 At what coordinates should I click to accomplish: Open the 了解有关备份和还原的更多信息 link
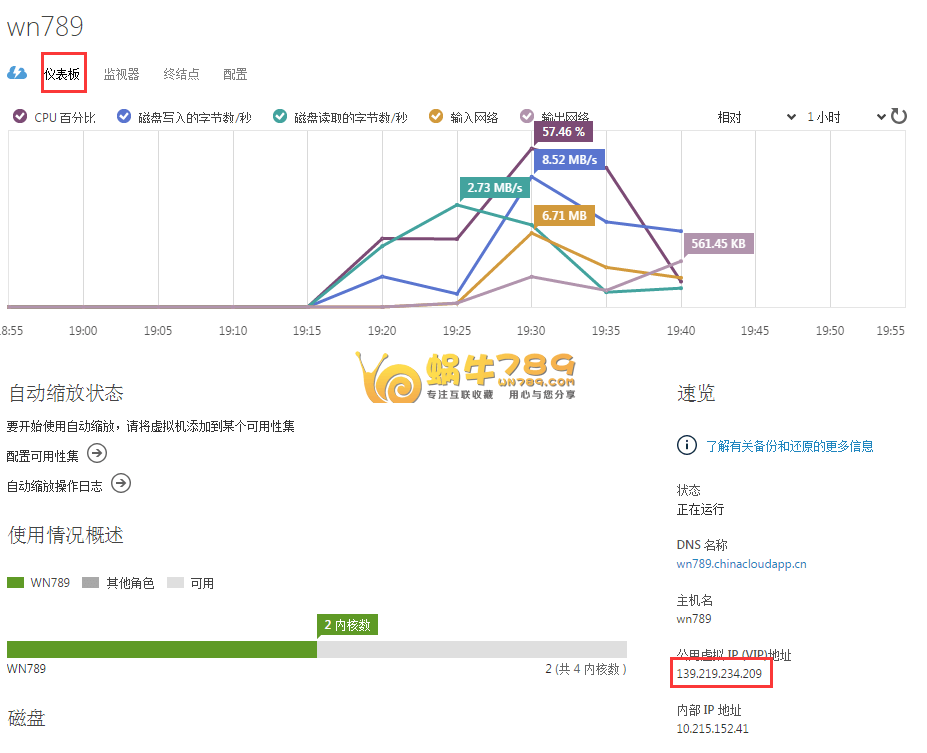coord(789,446)
